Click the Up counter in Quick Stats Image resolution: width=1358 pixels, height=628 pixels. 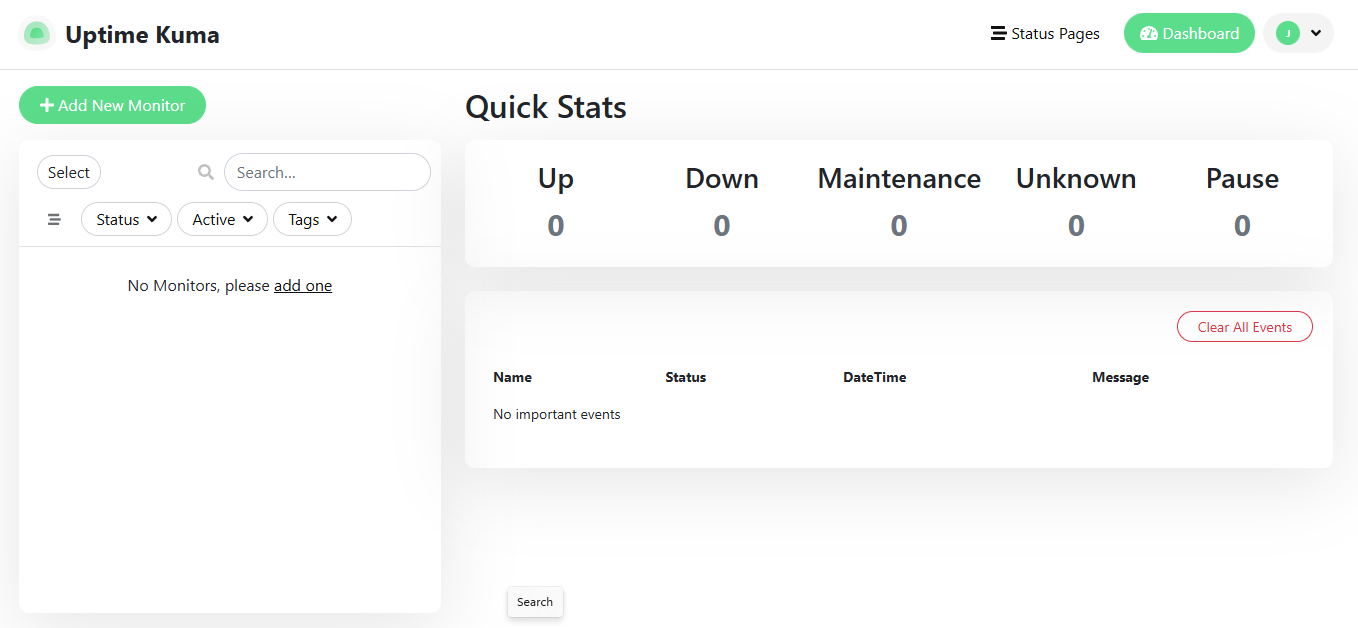coord(555,200)
